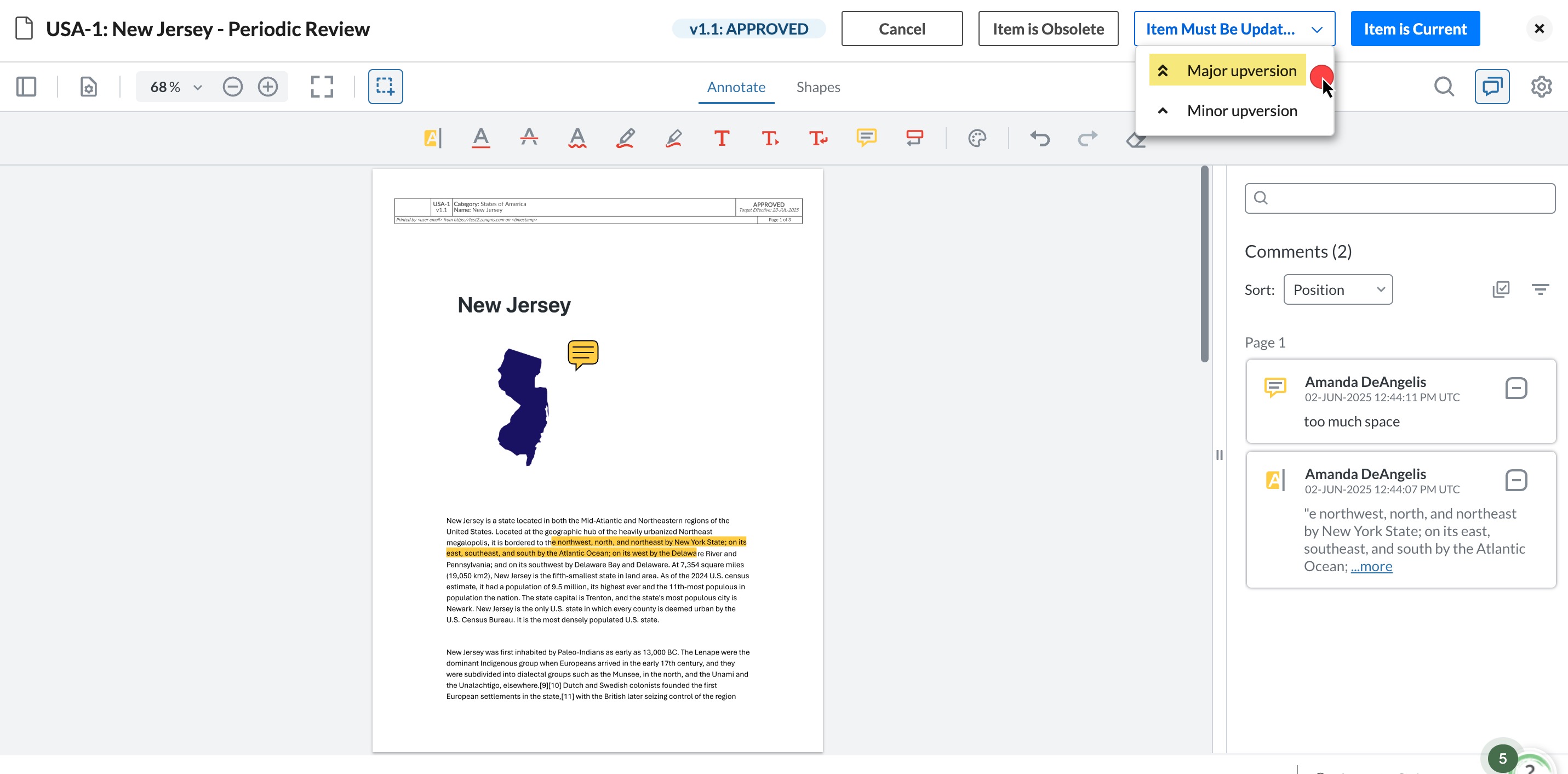Image resolution: width=1568 pixels, height=774 pixels.
Task: Zoom out with the minus icon
Action: coord(232,87)
